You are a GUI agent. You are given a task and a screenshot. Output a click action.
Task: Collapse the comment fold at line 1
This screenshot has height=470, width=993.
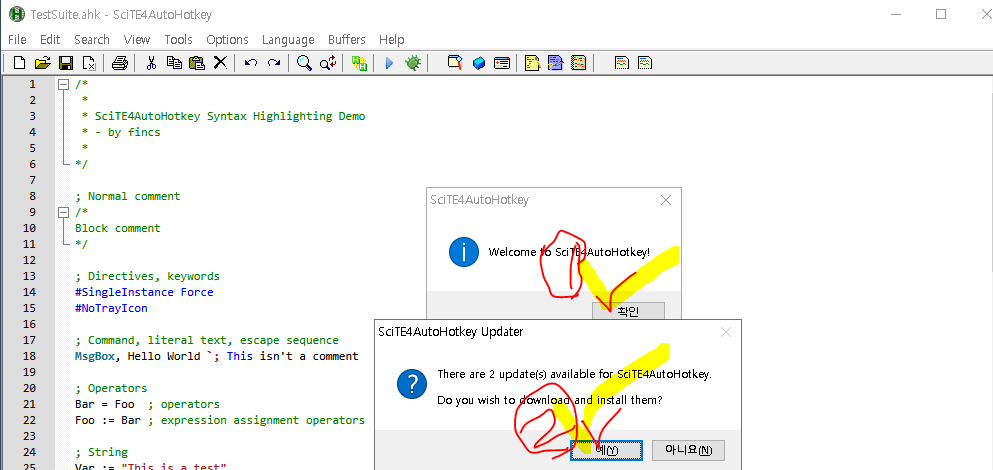tap(63, 84)
